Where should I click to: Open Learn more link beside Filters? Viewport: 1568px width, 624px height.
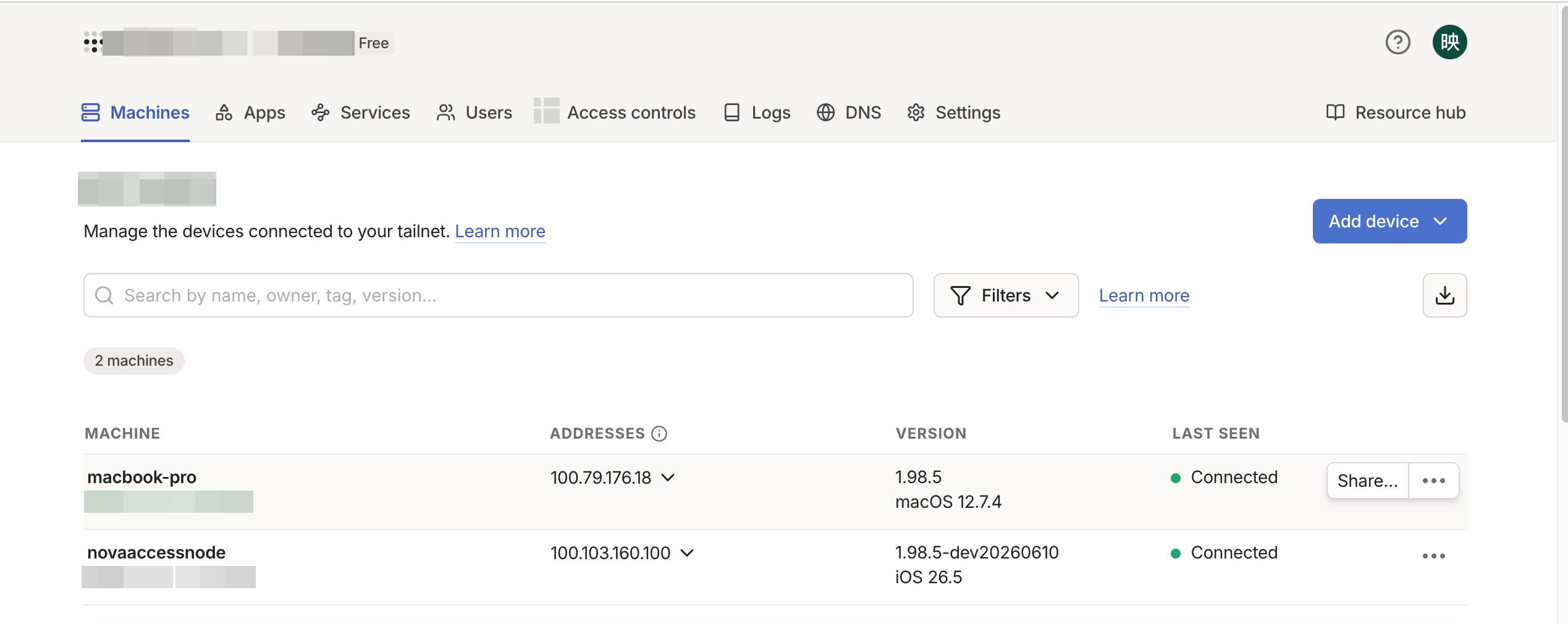pos(1144,296)
